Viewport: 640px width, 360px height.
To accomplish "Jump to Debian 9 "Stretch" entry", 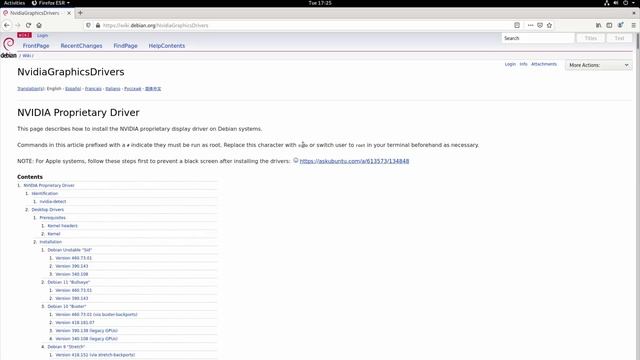I will (x=66, y=347).
